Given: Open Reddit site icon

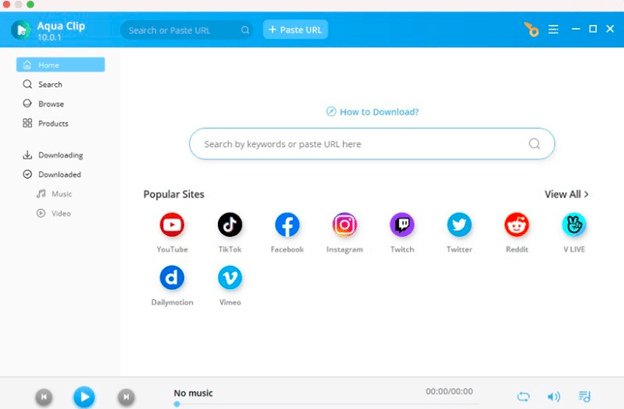Looking at the screenshot, I should [517, 225].
